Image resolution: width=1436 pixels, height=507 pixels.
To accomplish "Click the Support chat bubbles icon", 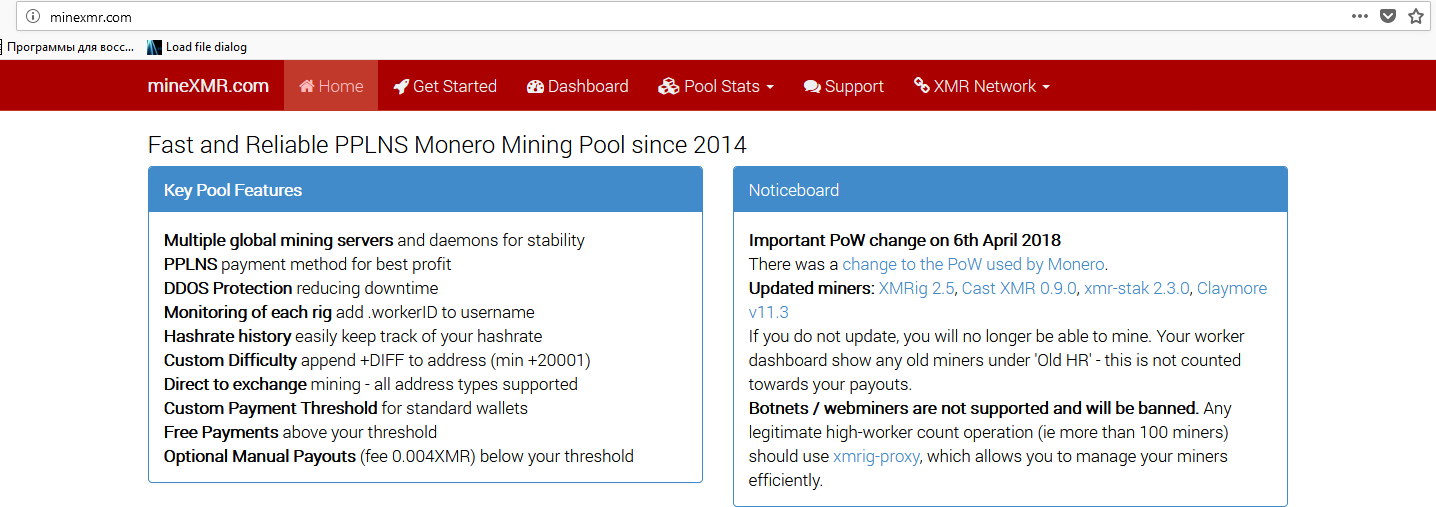I will [x=812, y=87].
